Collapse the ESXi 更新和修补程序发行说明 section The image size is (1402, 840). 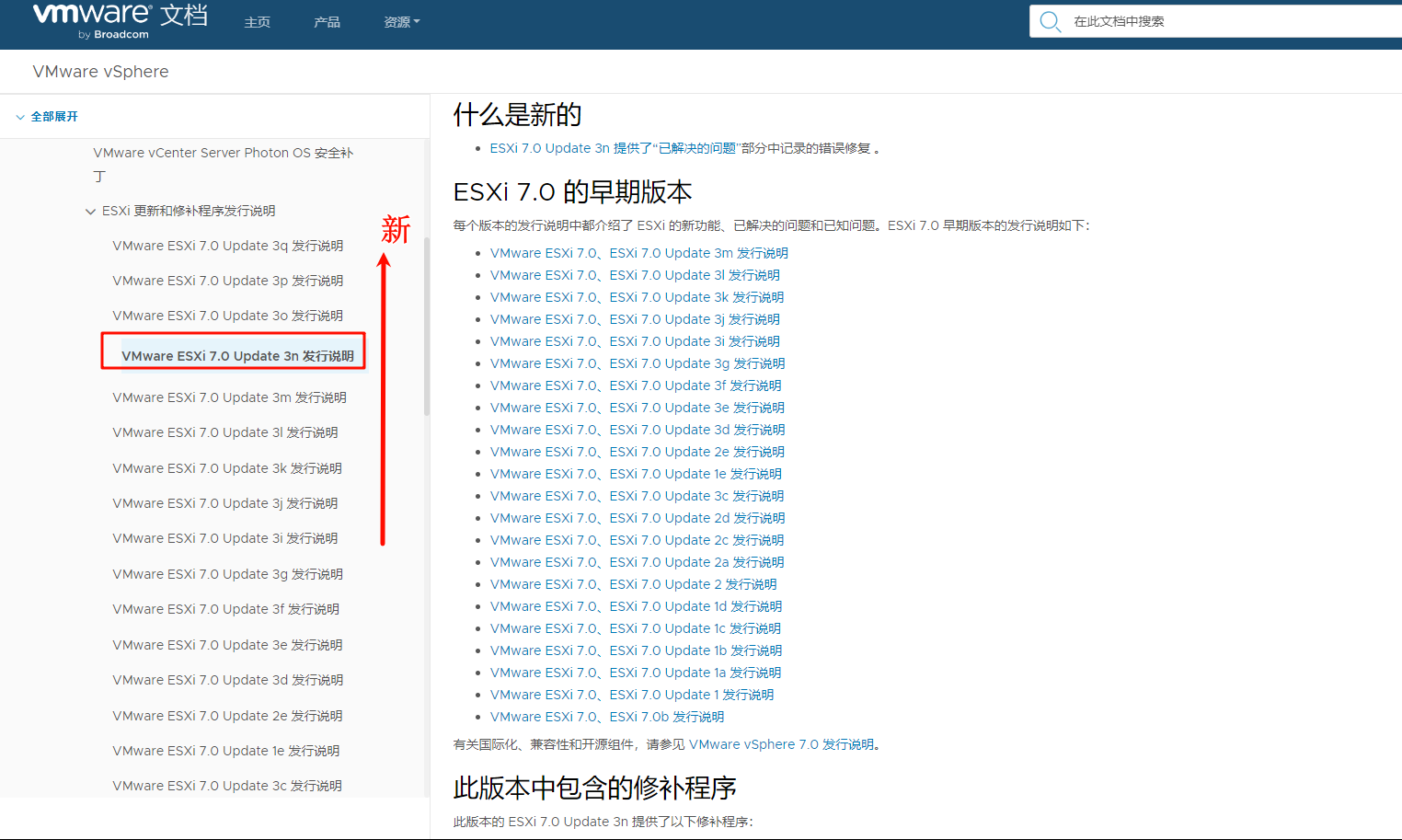click(90, 212)
